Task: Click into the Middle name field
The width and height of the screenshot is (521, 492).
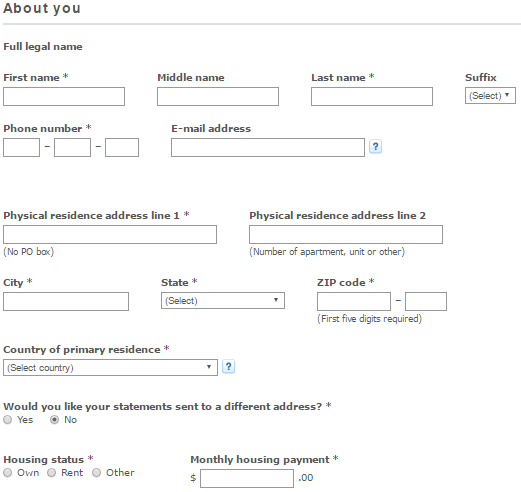Action: pos(218,97)
